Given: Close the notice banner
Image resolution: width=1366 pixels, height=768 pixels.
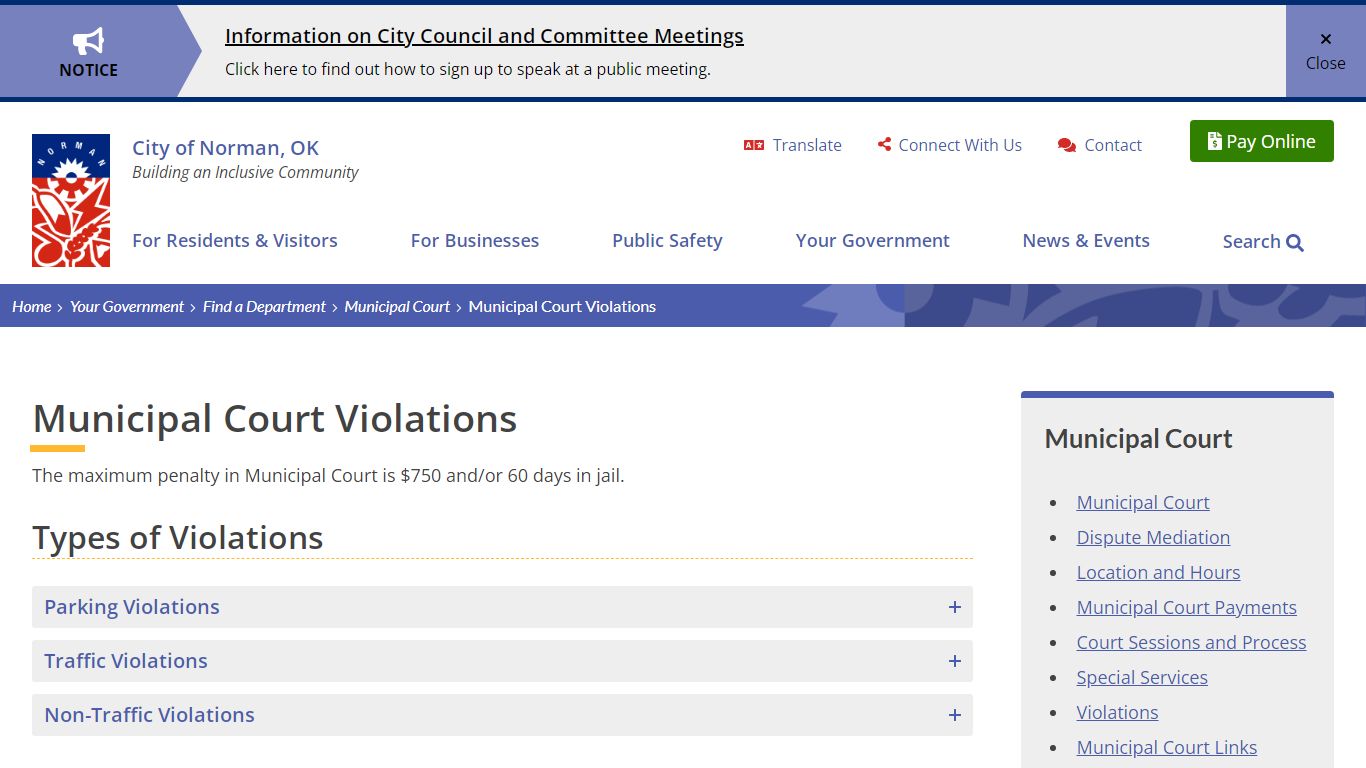Looking at the screenshot, I should pyautogui.click(x=1326, y=51).
